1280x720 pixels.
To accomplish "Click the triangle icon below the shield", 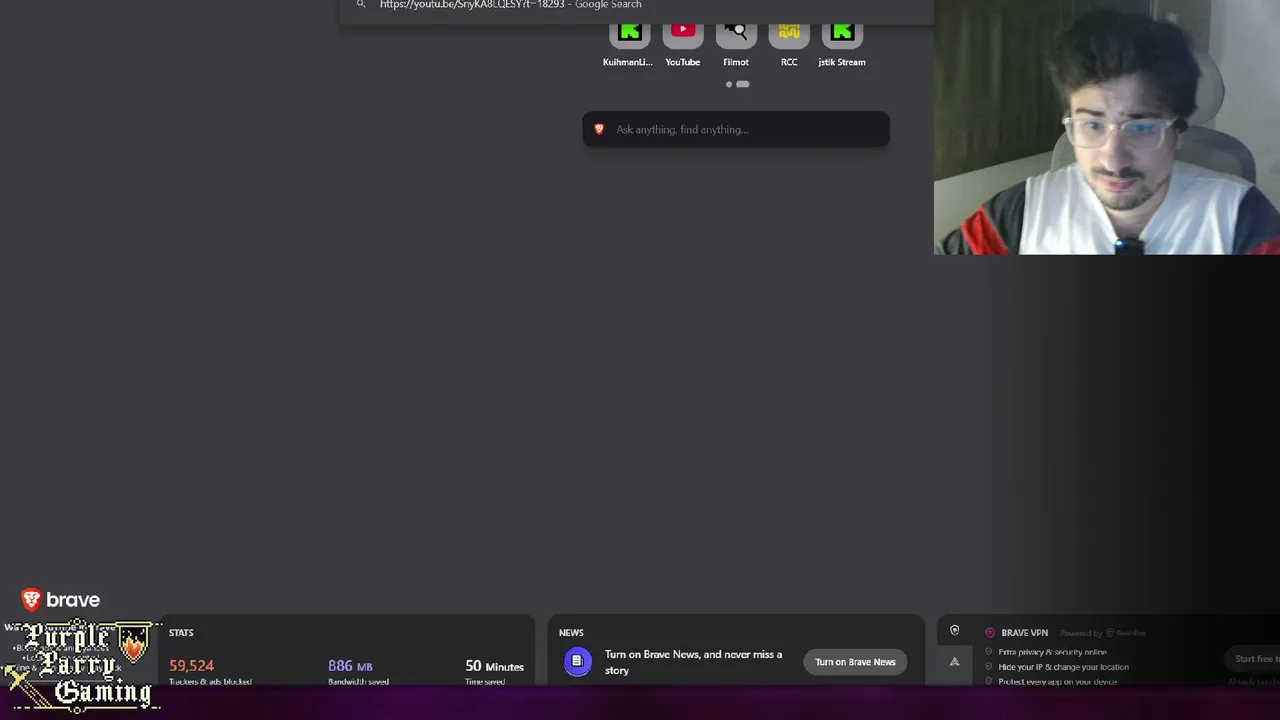I will coord(954,661).
